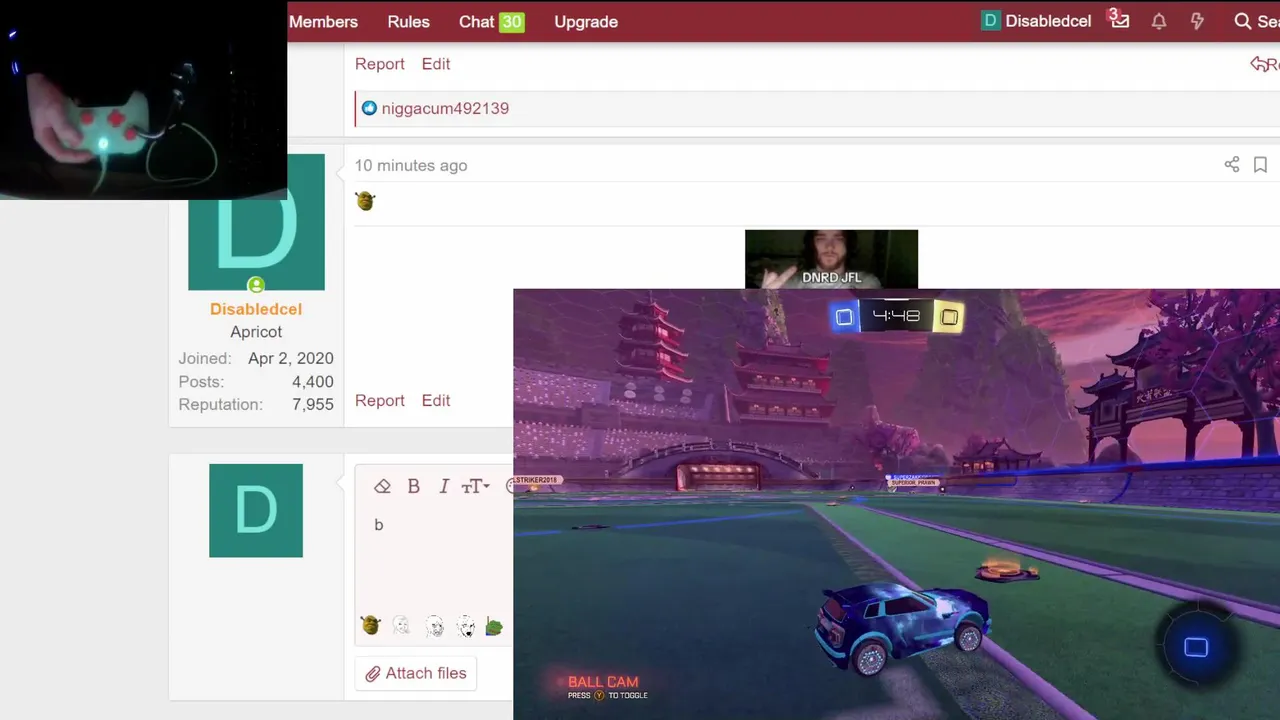Click the green online status indicator
Viewport: 1280px width, 720px height.
256,286
